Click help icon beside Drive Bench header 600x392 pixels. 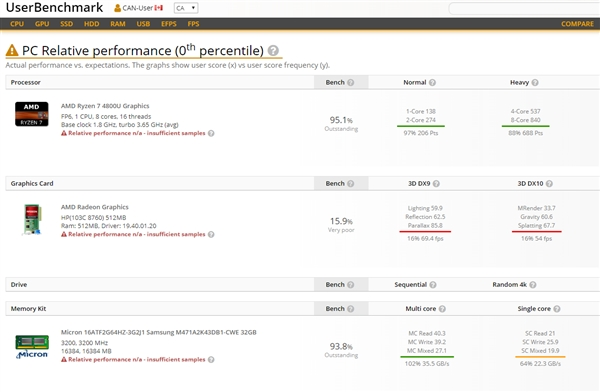351,284
